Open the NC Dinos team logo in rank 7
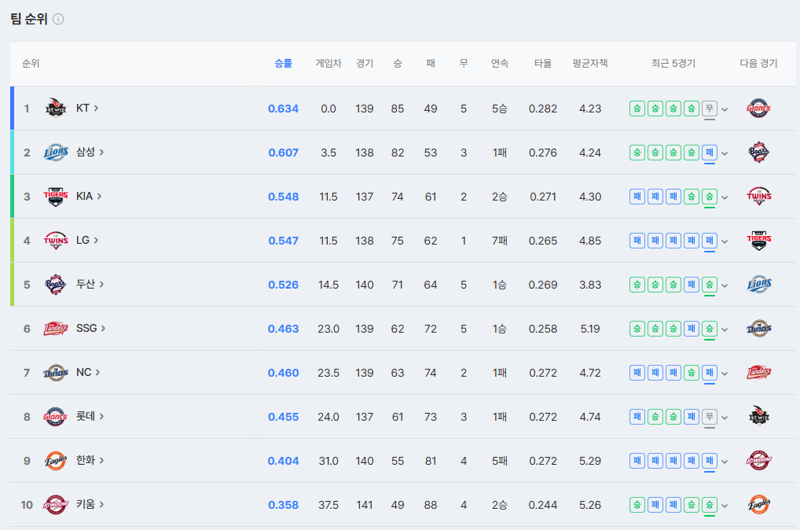The image size is (800, 530). pyautogui.click(x=56, y=372)
